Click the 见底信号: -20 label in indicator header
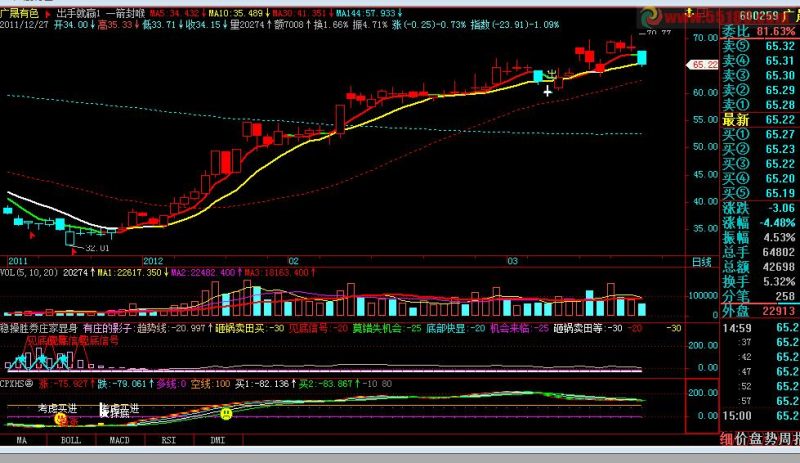800x463 pixels. click(x=318, y=328)
